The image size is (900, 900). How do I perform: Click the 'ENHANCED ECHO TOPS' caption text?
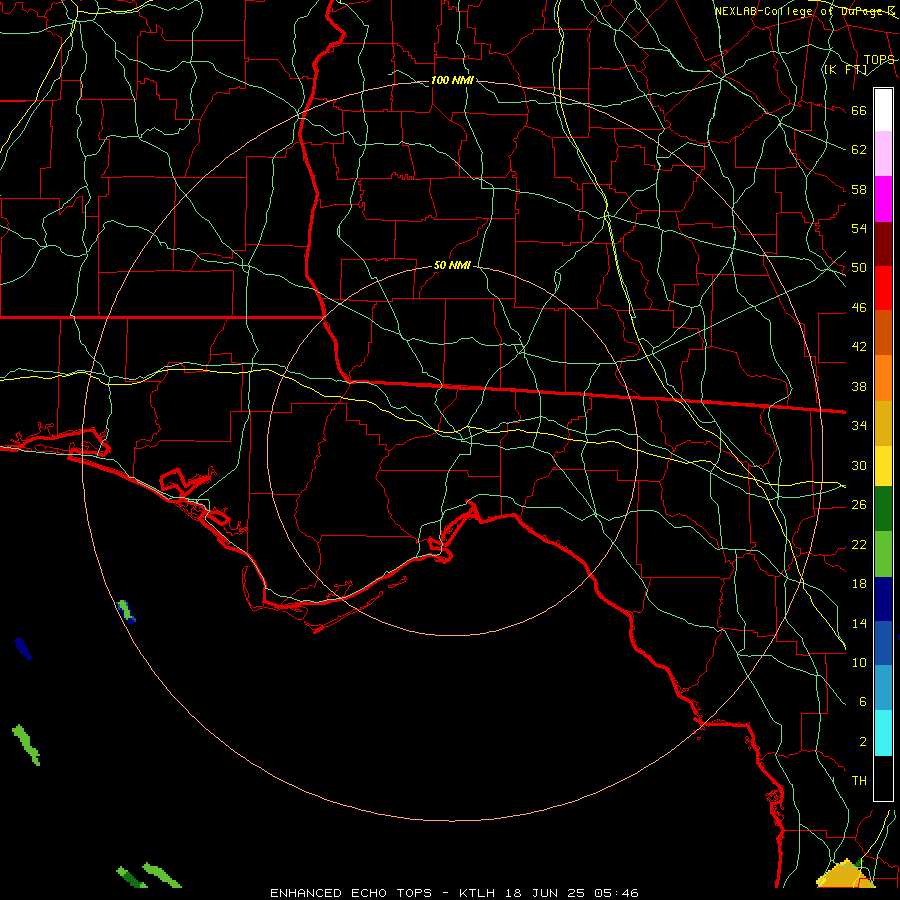[351, 893]
